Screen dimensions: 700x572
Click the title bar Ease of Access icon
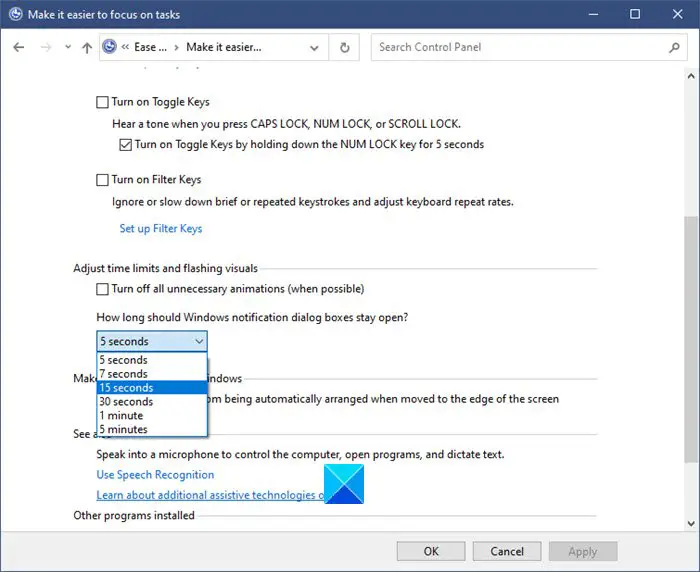point(15,14)
